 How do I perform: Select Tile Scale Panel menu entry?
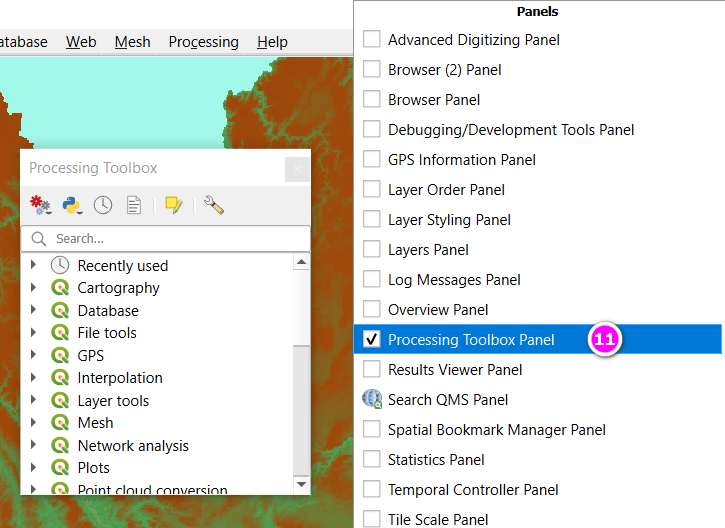pyautogui.click(x=538, y=519)
